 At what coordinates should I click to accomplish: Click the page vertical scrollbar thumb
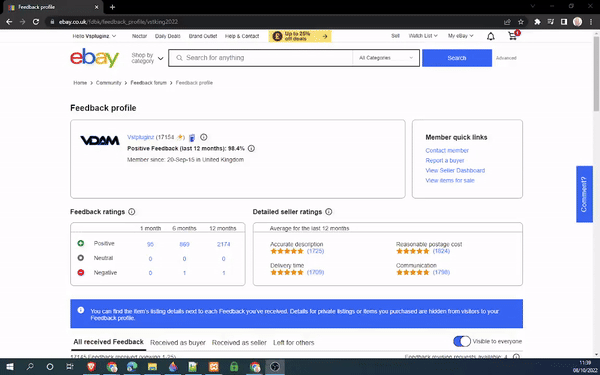click(596, 73)
